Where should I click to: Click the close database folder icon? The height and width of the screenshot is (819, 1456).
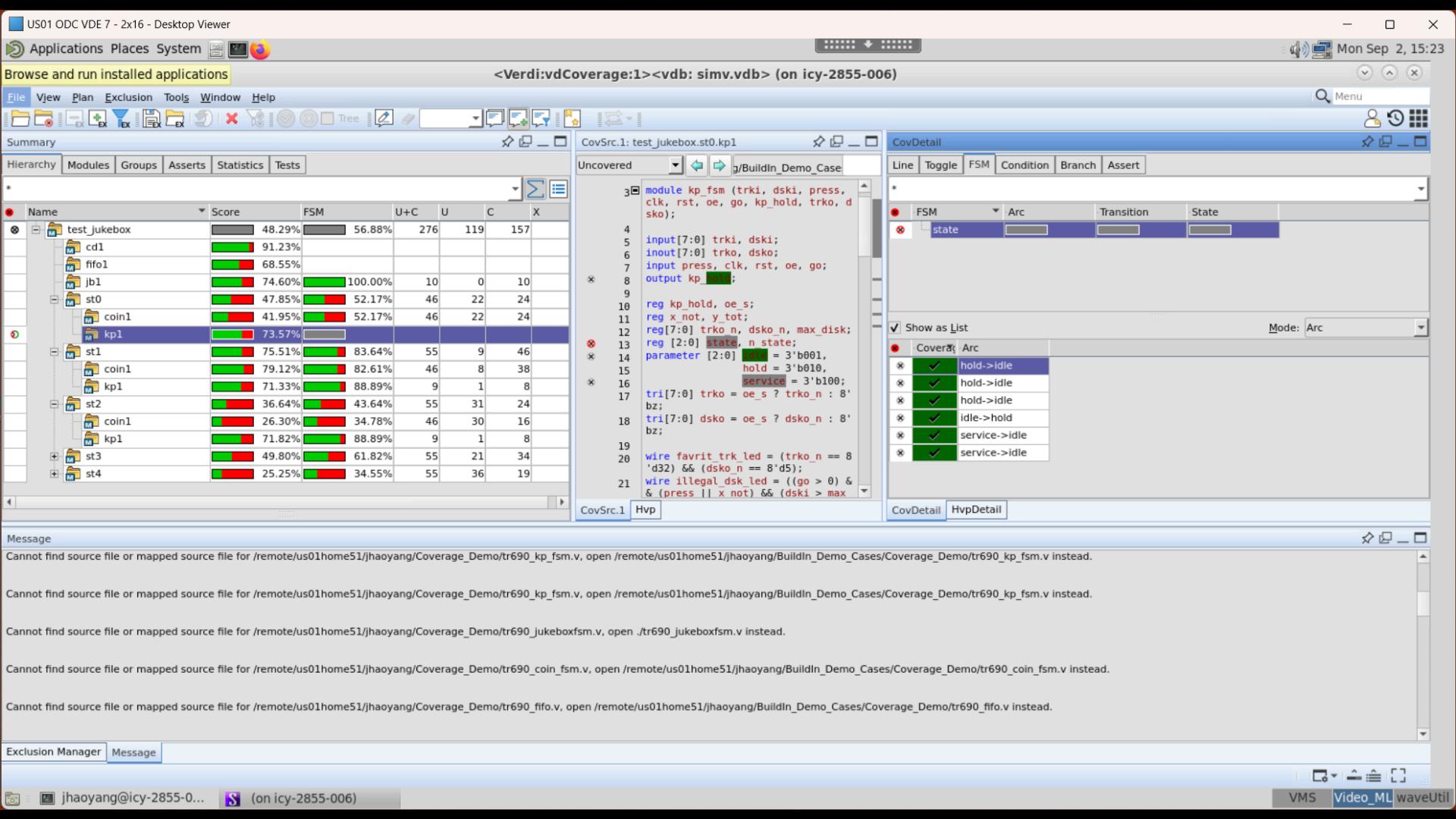pyautogui.click(x=44, y=119)
